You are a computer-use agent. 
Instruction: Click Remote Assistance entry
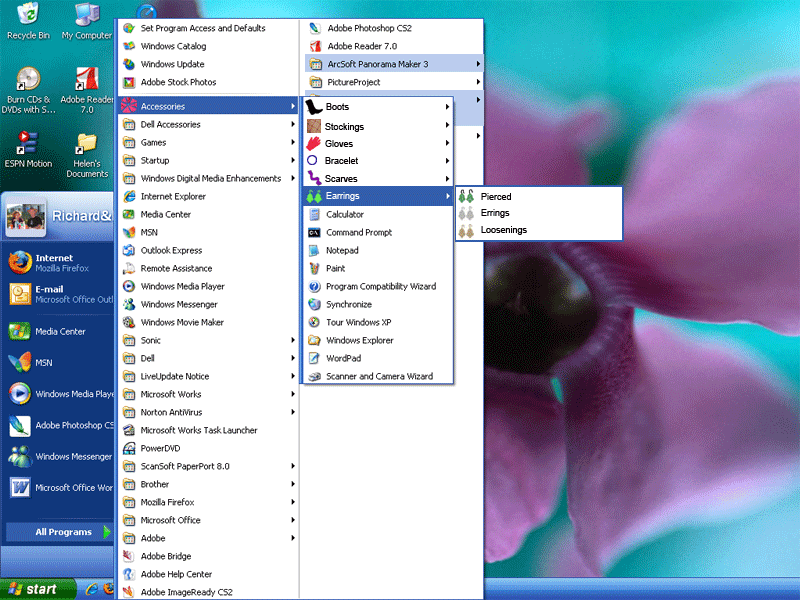(208, 268)
